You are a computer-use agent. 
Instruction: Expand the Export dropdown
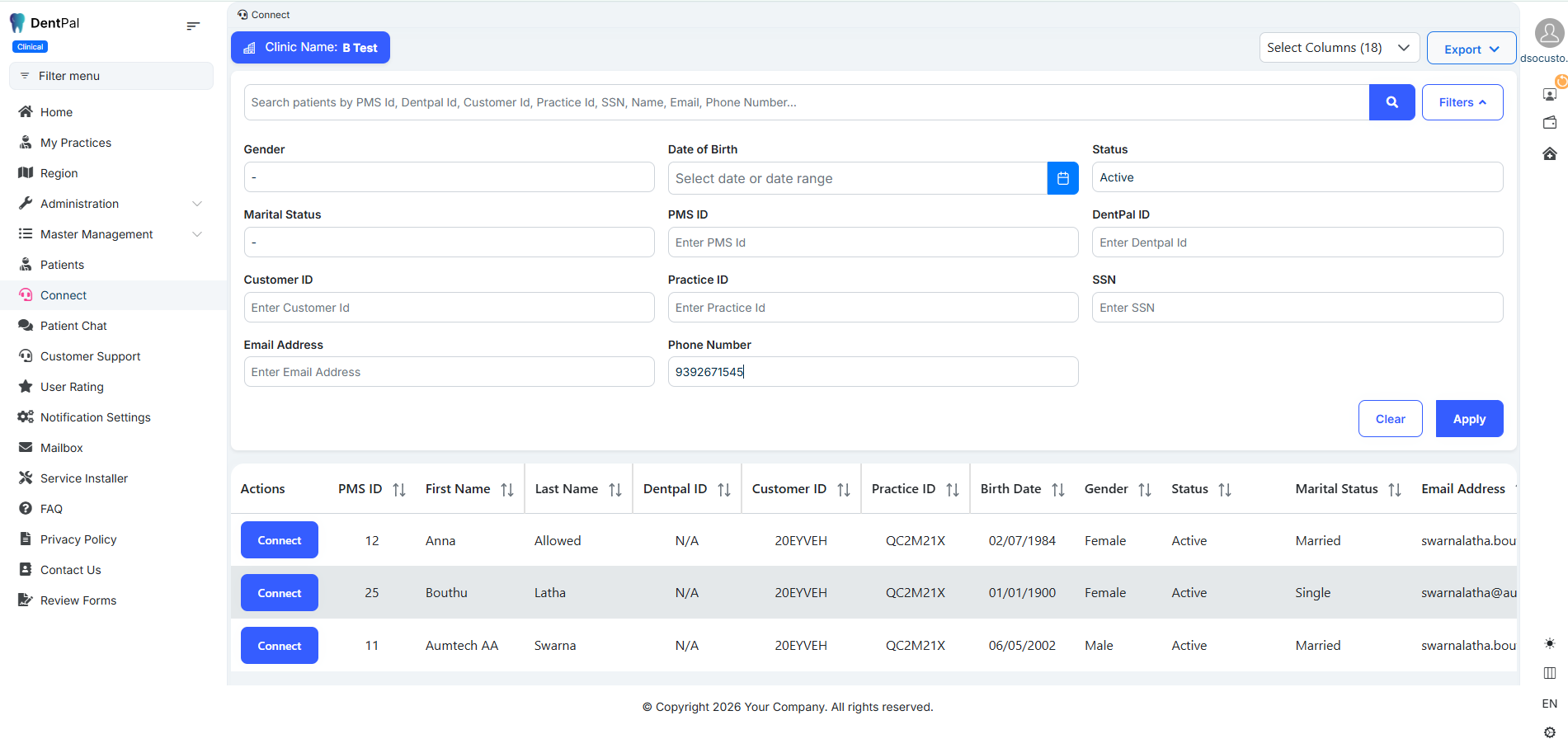pos(1471,49)
